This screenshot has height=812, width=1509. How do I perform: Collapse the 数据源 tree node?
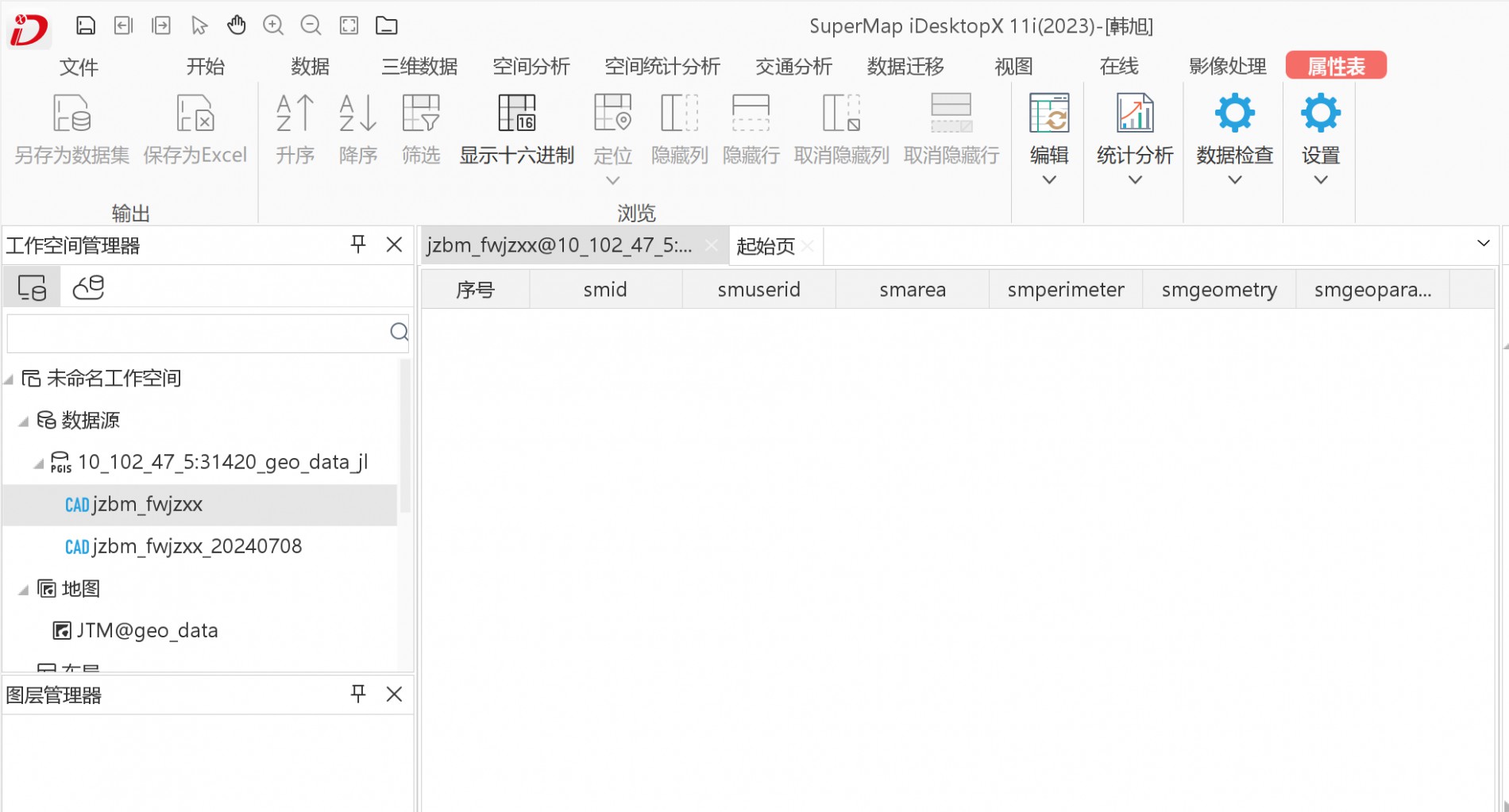coord(24,421)
